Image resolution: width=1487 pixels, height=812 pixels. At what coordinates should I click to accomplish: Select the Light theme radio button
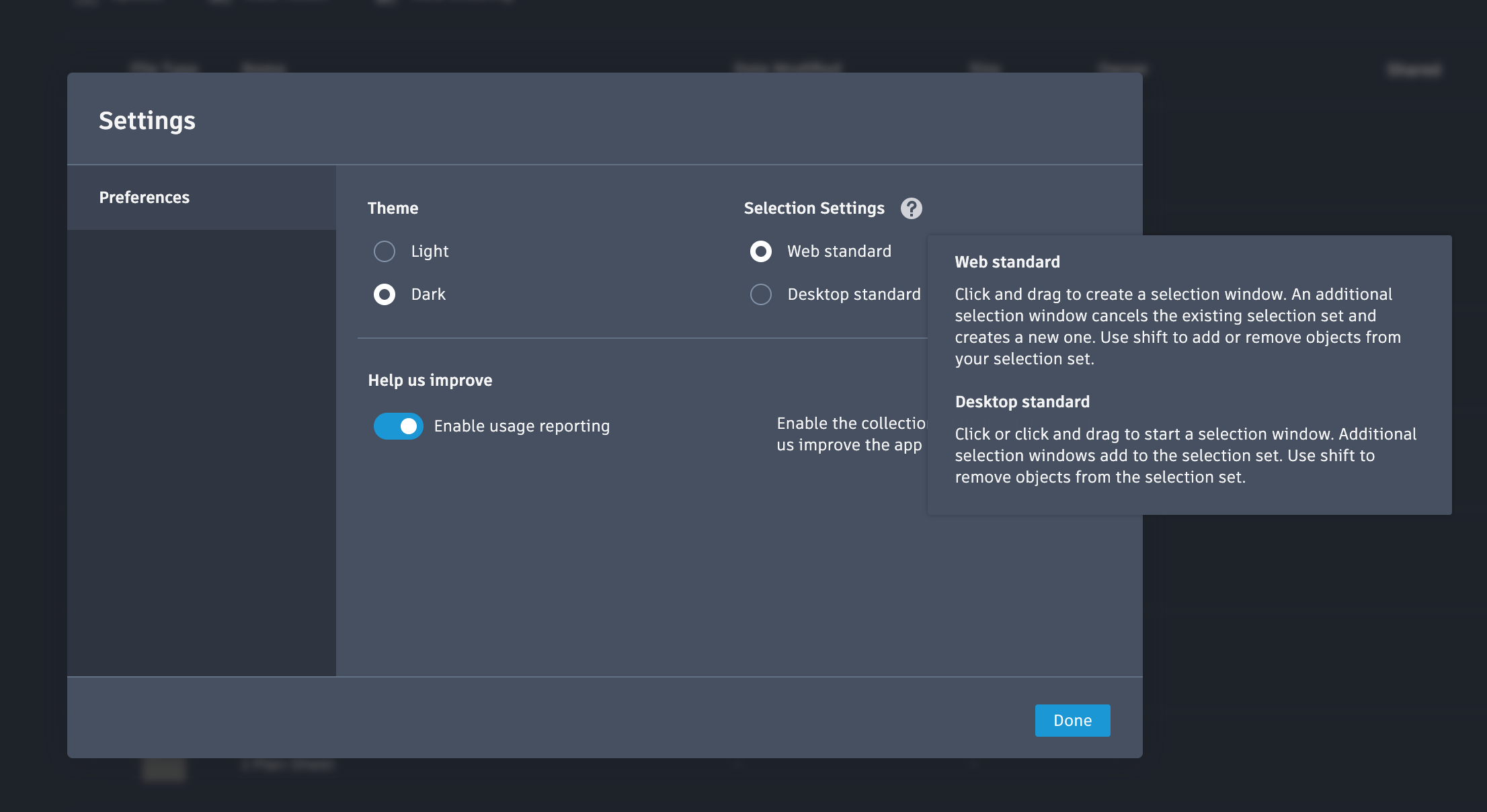click(385, 251)
